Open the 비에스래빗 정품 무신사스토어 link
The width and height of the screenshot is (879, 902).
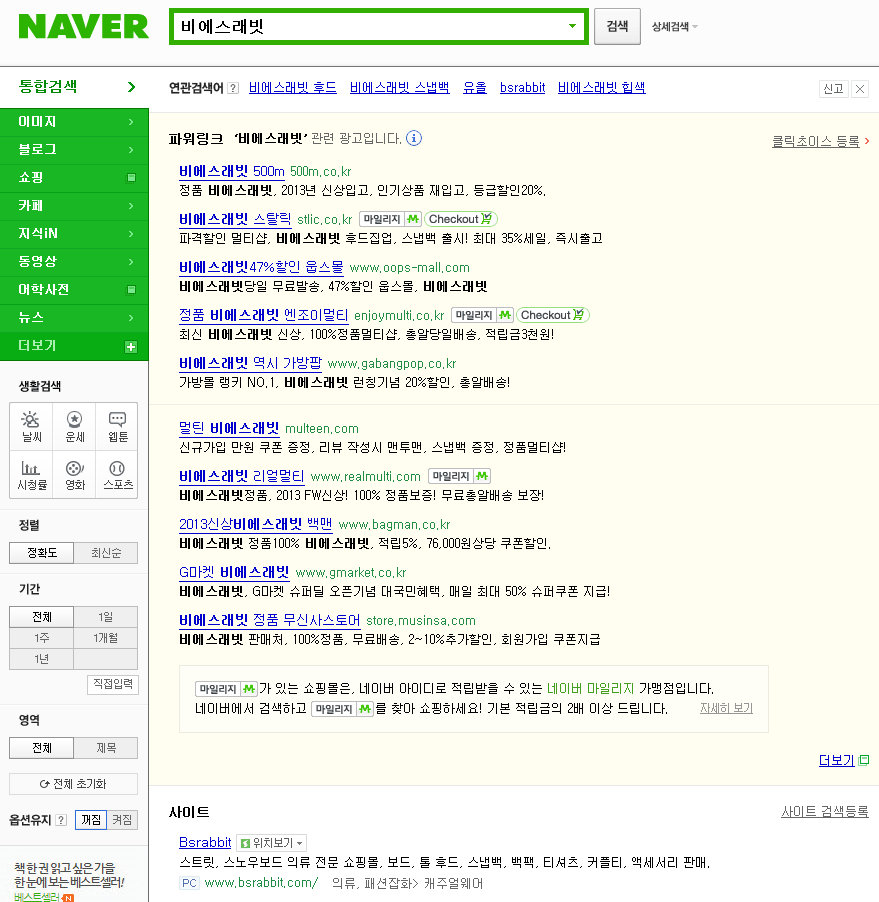(269, 620)
